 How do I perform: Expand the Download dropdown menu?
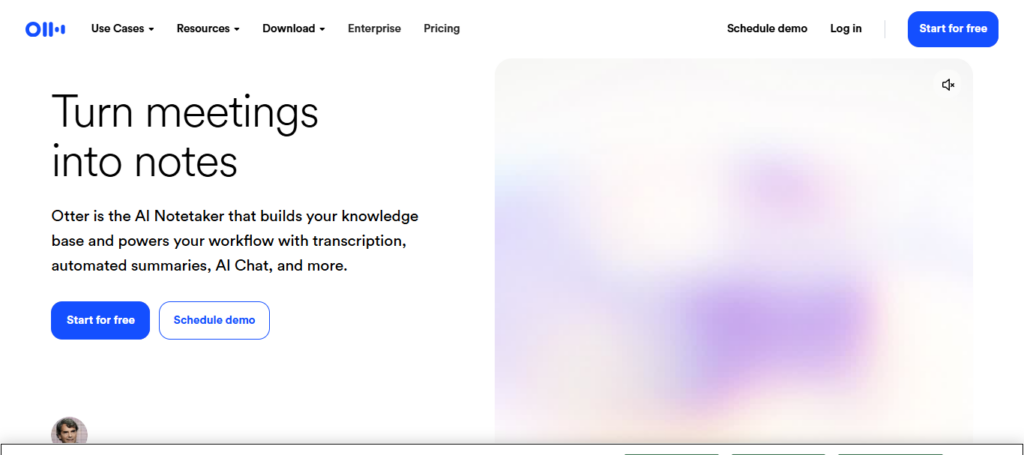coord(293,29)
